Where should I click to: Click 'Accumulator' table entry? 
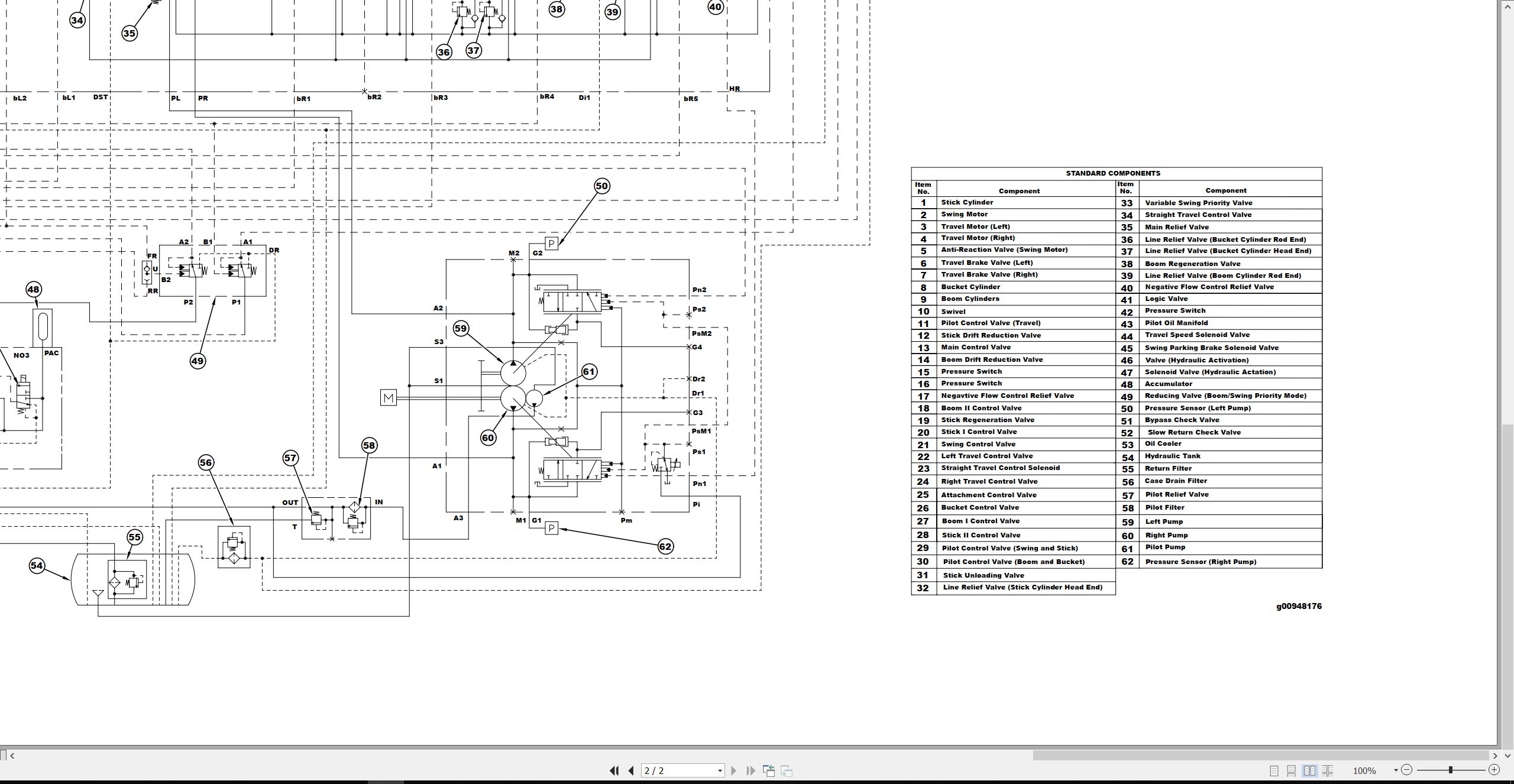(1169, 384)
